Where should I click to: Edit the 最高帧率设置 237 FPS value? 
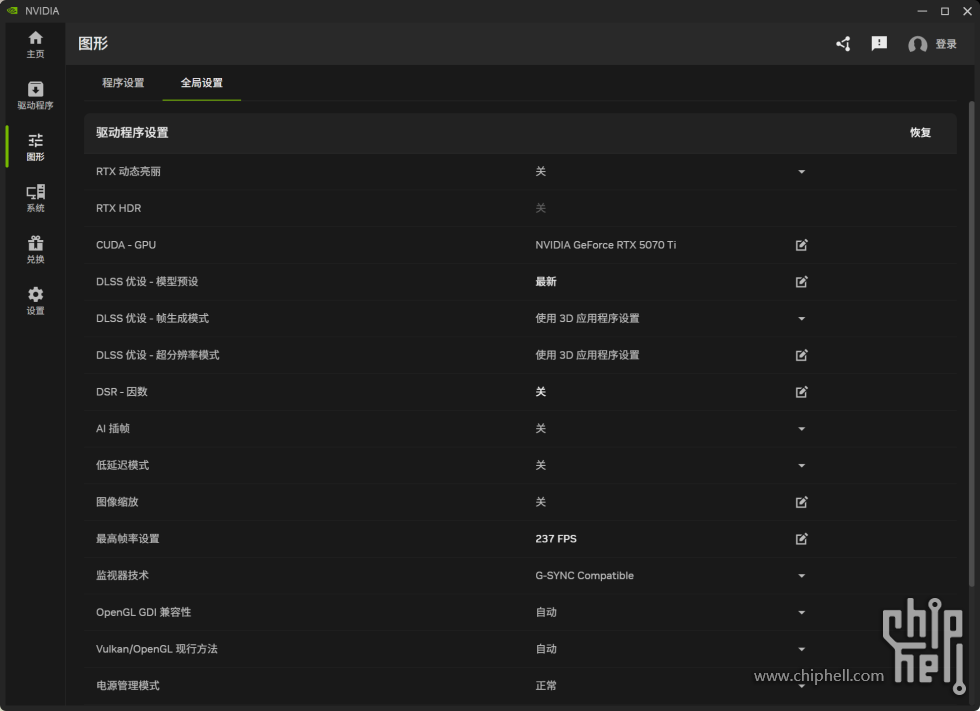(801, 538)
